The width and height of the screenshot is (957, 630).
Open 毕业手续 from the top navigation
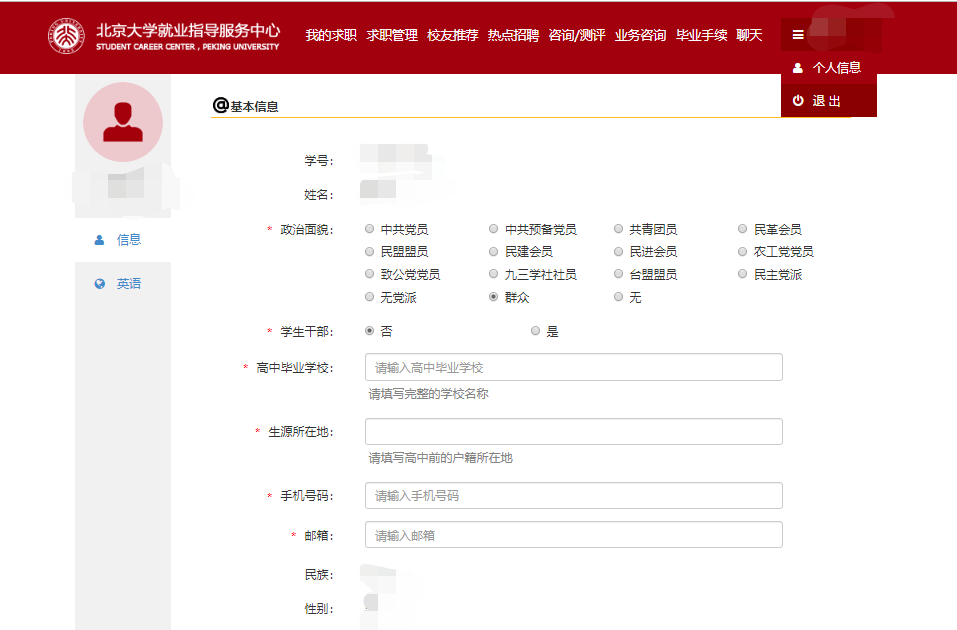[x=701, y=35]
